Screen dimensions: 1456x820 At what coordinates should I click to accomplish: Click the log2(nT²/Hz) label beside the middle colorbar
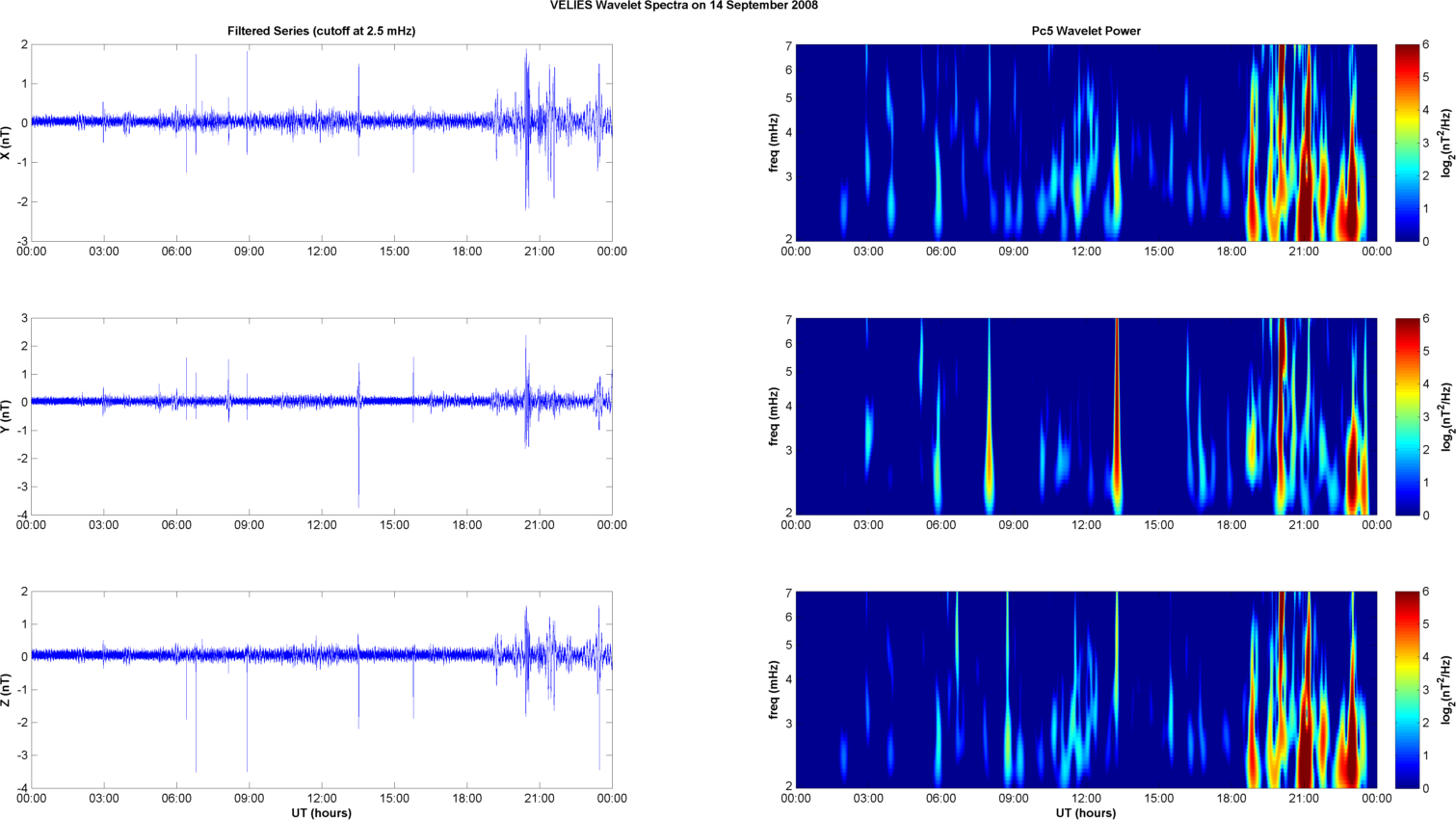(x=1445, y=416)
